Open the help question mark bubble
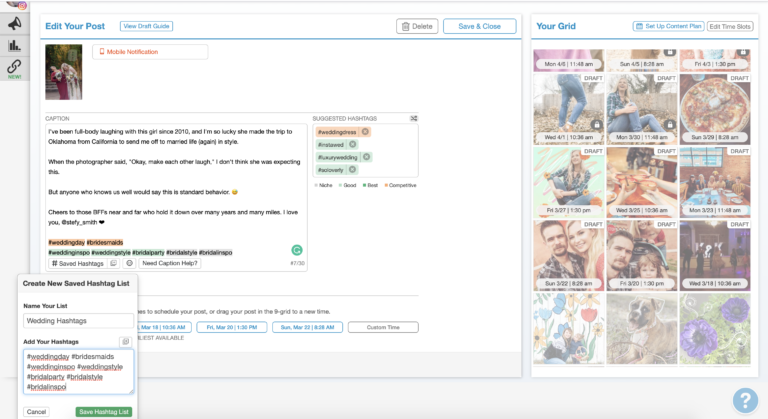The image size is (768, 419). click(745, 400)
